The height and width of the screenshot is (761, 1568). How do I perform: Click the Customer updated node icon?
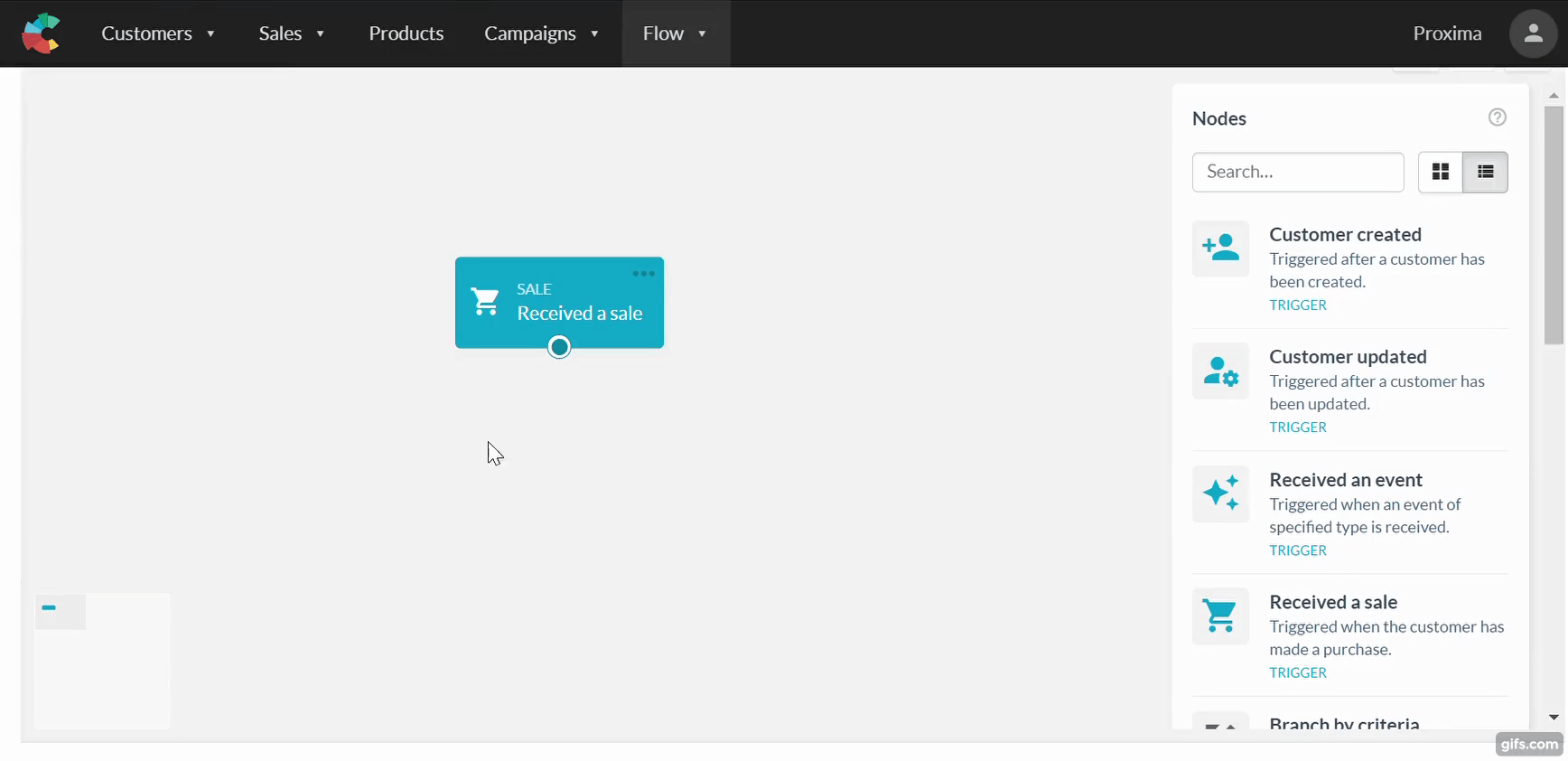click(x=1220, y=371)
